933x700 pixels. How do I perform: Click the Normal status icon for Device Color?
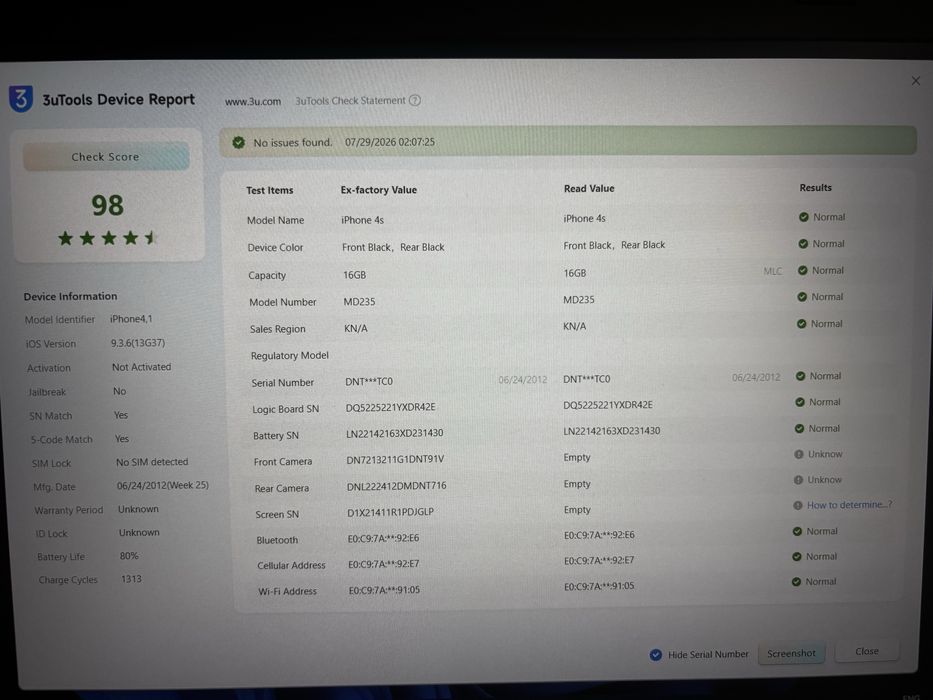click(x=803, y=243)
